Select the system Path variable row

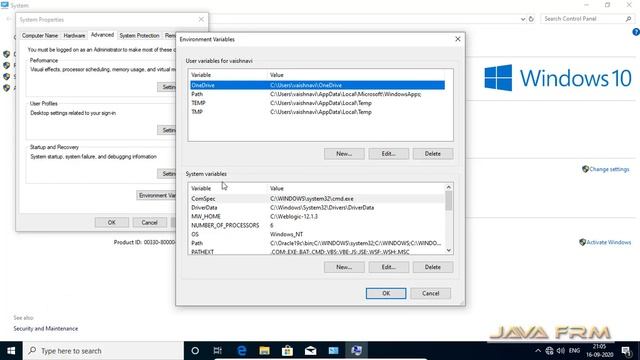point(317,243)
